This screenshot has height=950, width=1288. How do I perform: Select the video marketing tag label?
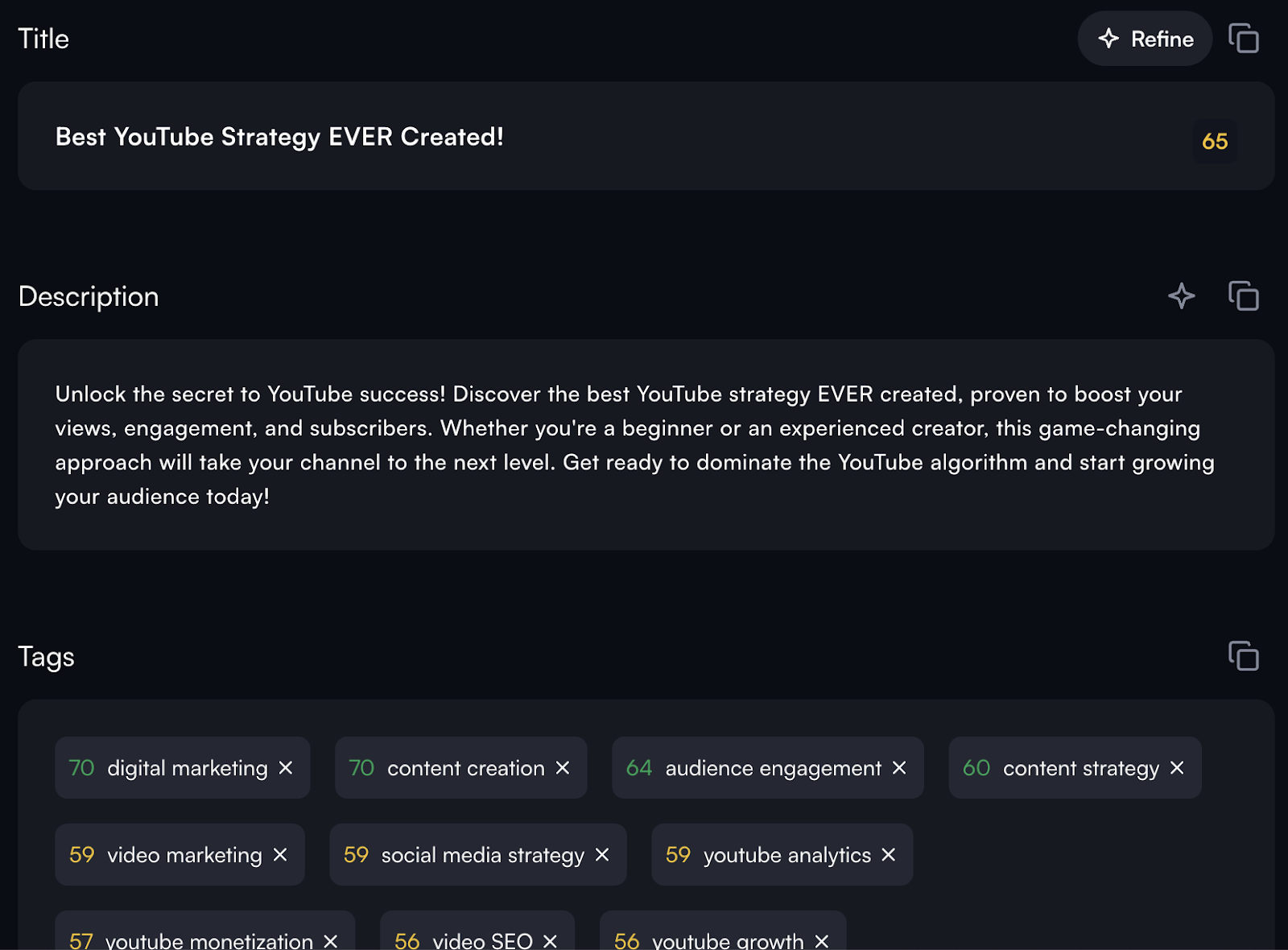[x=185, y=855]
